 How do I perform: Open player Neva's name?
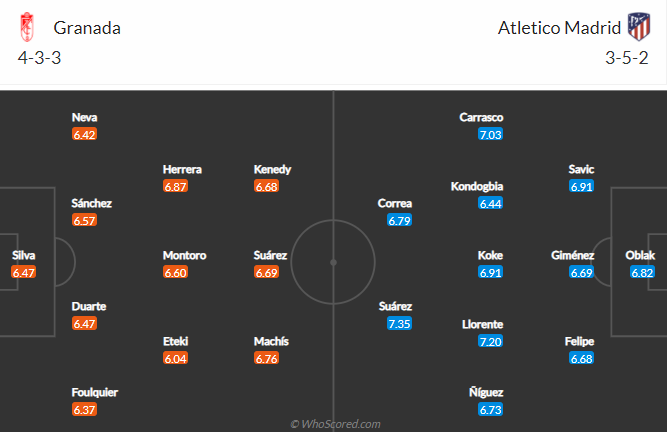[x=84, y=117]
